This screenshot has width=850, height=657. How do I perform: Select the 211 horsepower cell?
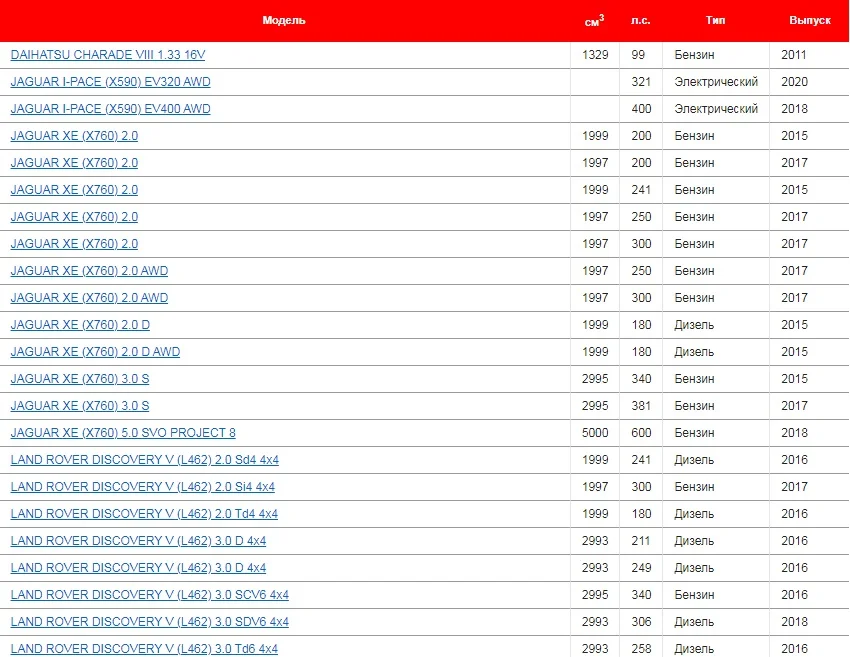click(x=641, y=541)
